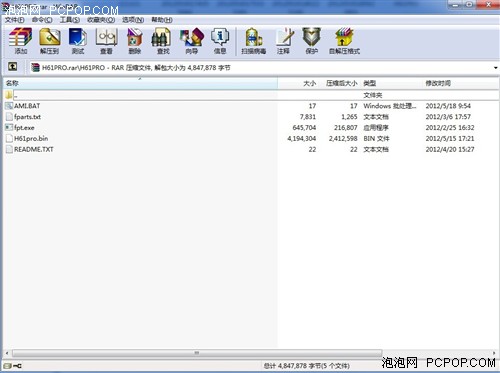Sort by Packed size (压缩后大小) header
This screenshot has width=500, height=373.
(340, 83)
